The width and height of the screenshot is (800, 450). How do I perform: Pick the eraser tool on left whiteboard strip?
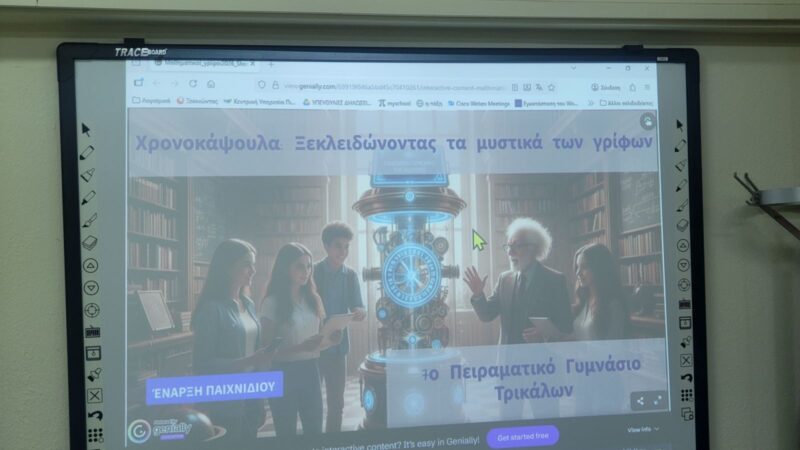[90, 243]
